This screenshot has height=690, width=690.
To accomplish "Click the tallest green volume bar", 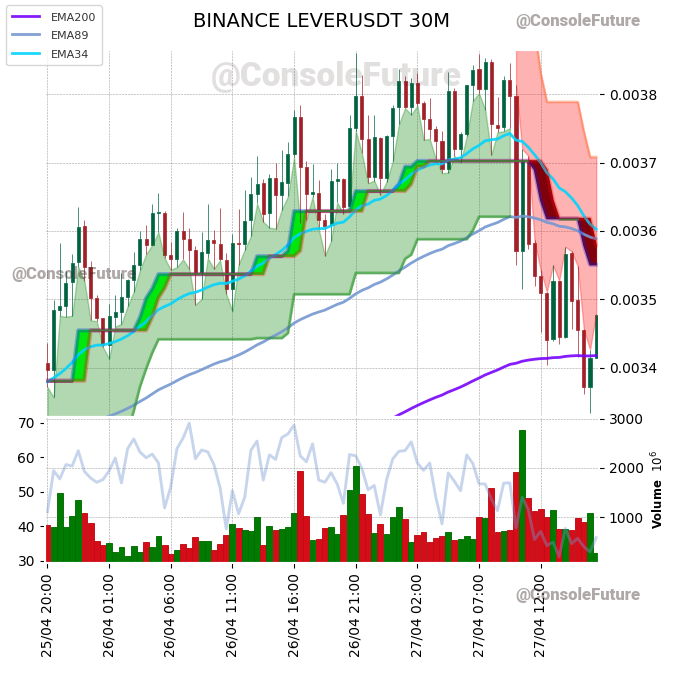I will coord(522,495).
